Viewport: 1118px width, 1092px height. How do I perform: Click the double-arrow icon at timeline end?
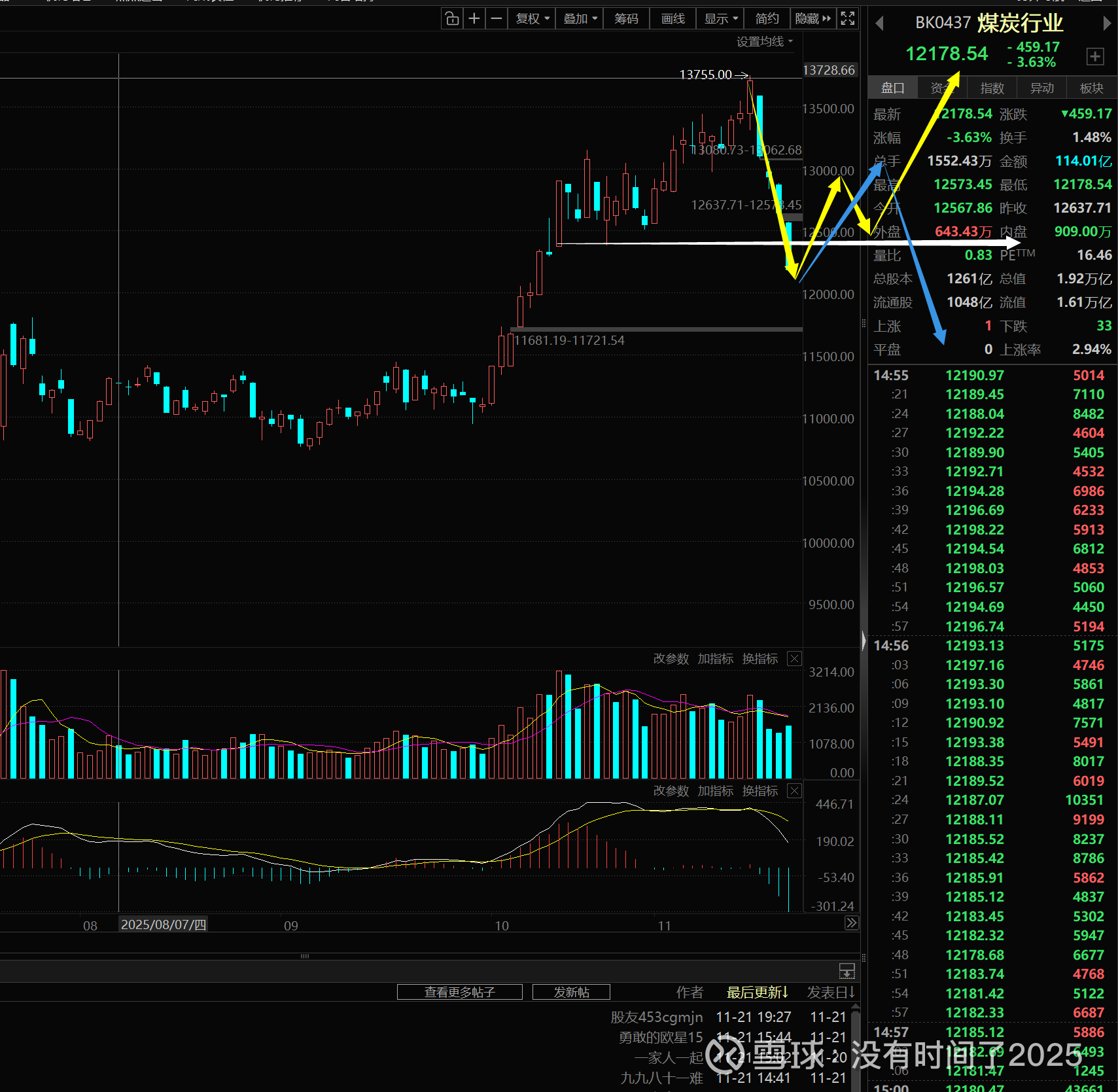coord(851,923)
